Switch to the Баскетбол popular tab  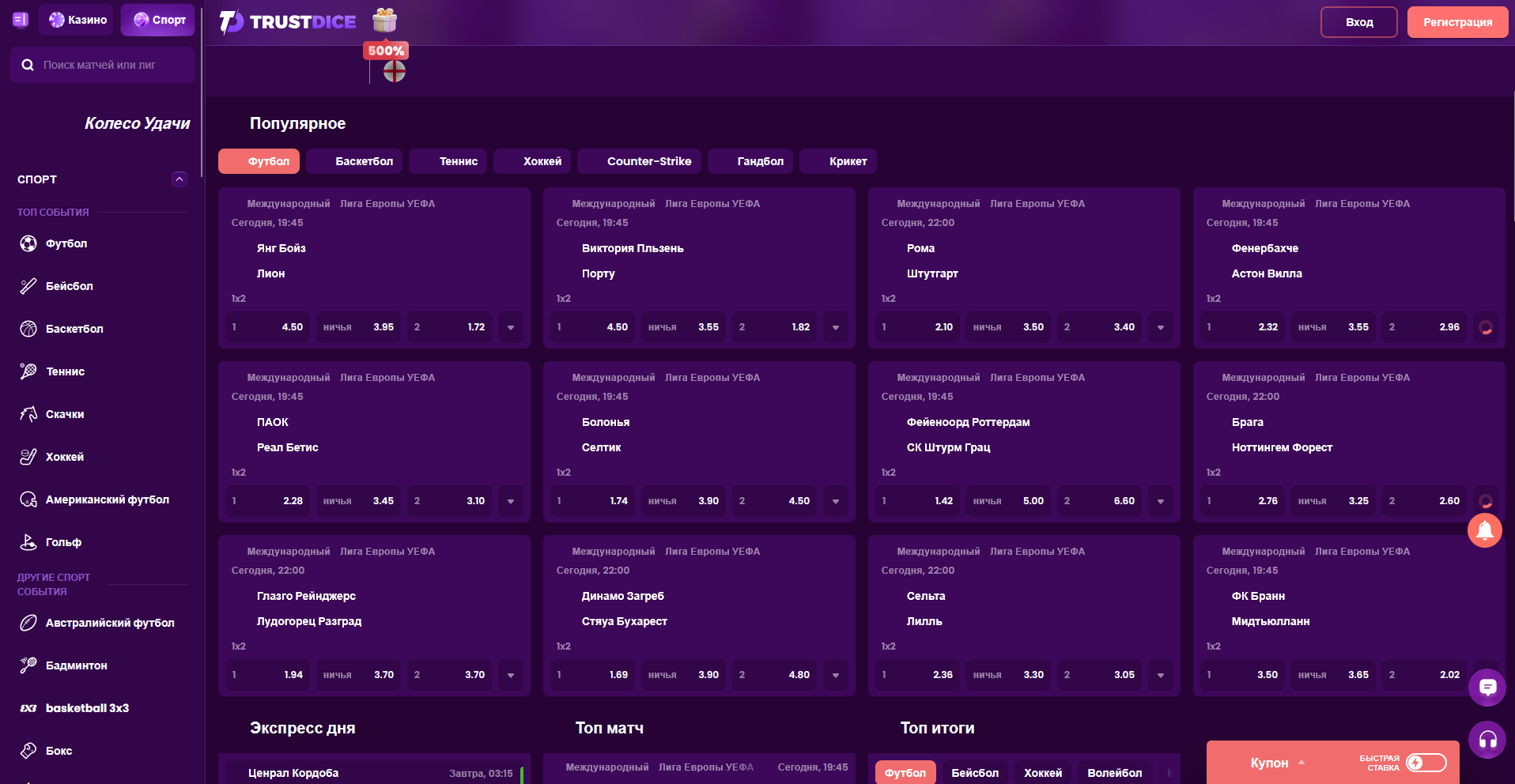click(364, 161)
